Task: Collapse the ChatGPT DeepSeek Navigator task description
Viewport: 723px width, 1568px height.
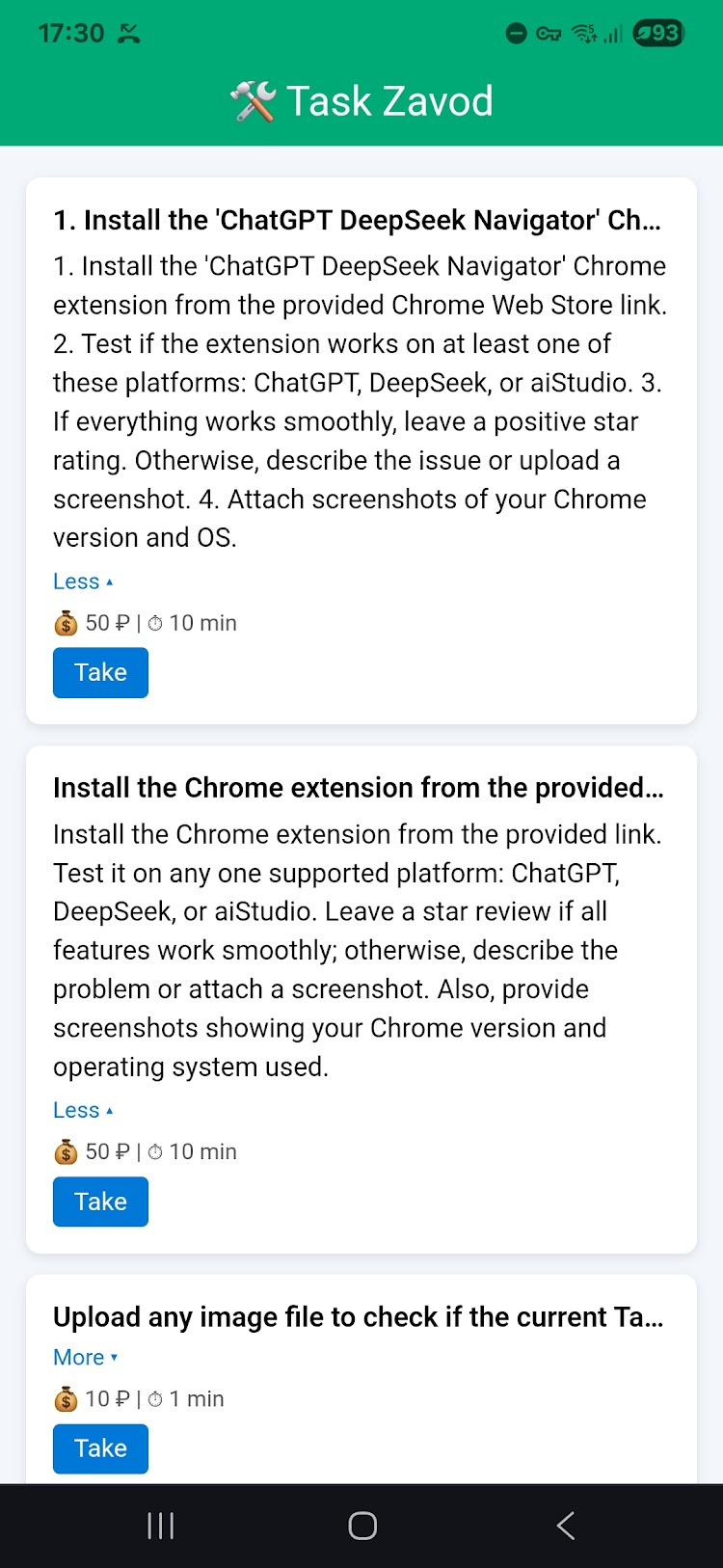Action: tap(83, 581)
